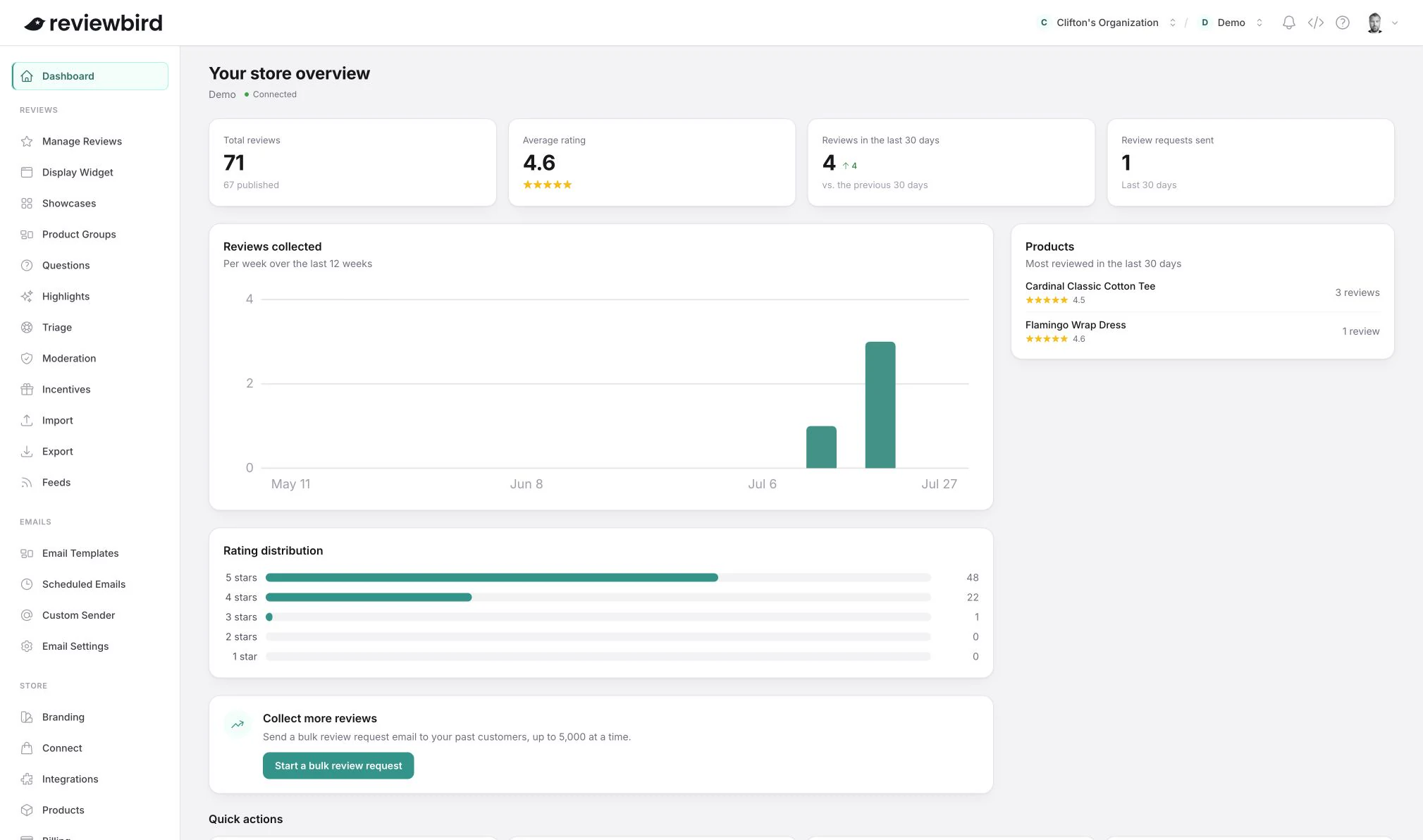Click the Import upload icon
Viewport: 1423px width, 840px height.
coord(27,420)
